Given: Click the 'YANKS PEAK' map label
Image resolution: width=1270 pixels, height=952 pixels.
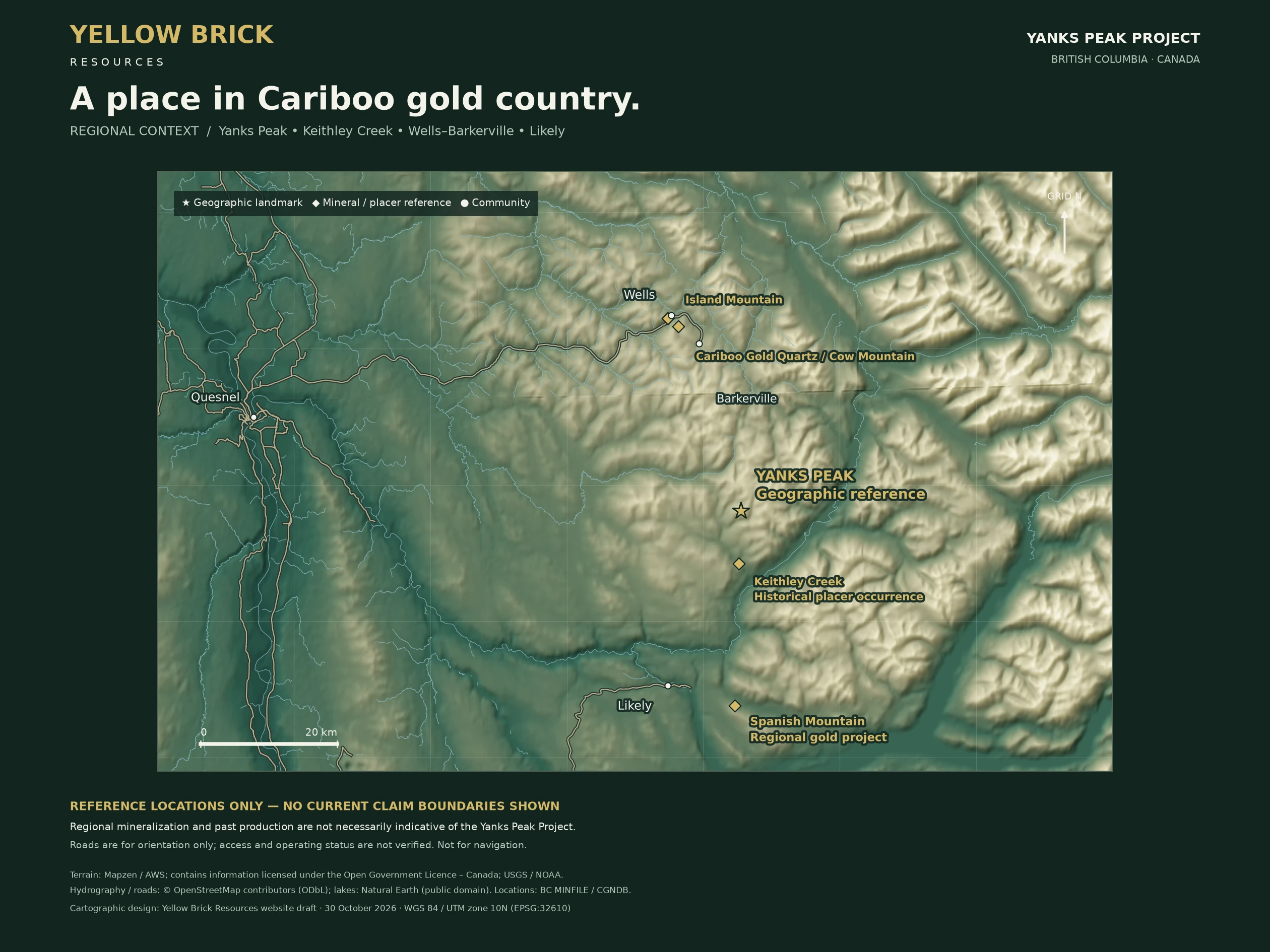Looking at the screenshot, I should click(805, 475).
